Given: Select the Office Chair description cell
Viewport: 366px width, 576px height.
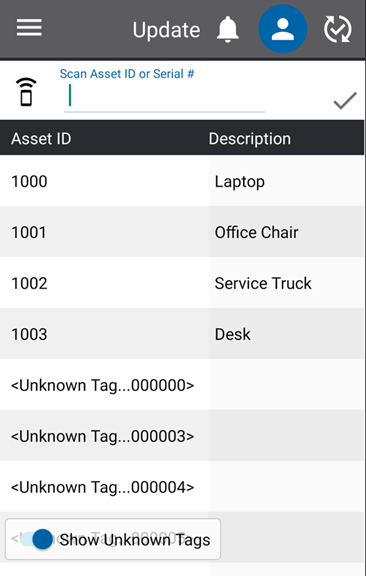Looking at the screenshot, I should coord(286,232).
